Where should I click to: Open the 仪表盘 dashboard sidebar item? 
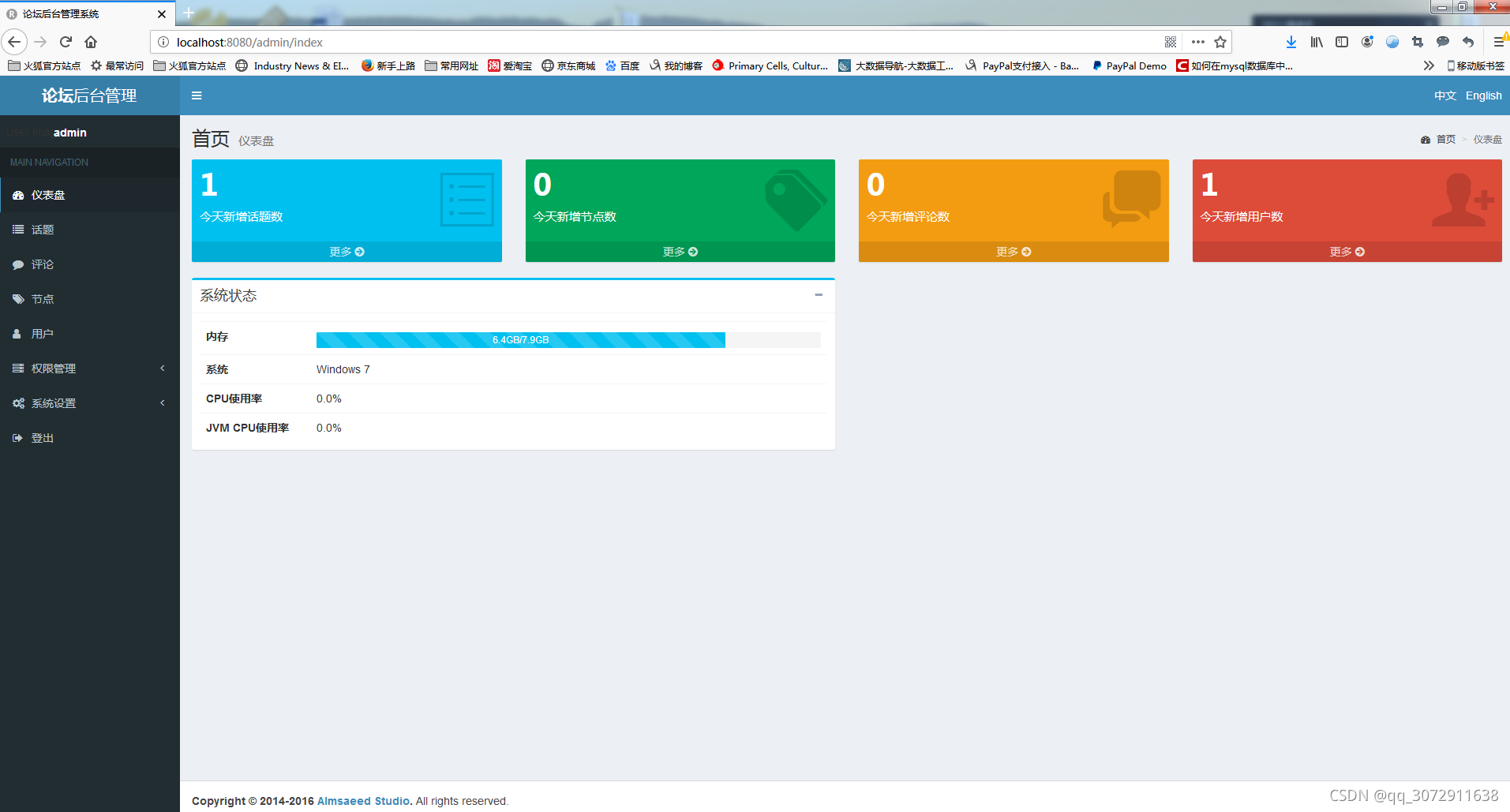click(90, 195)
